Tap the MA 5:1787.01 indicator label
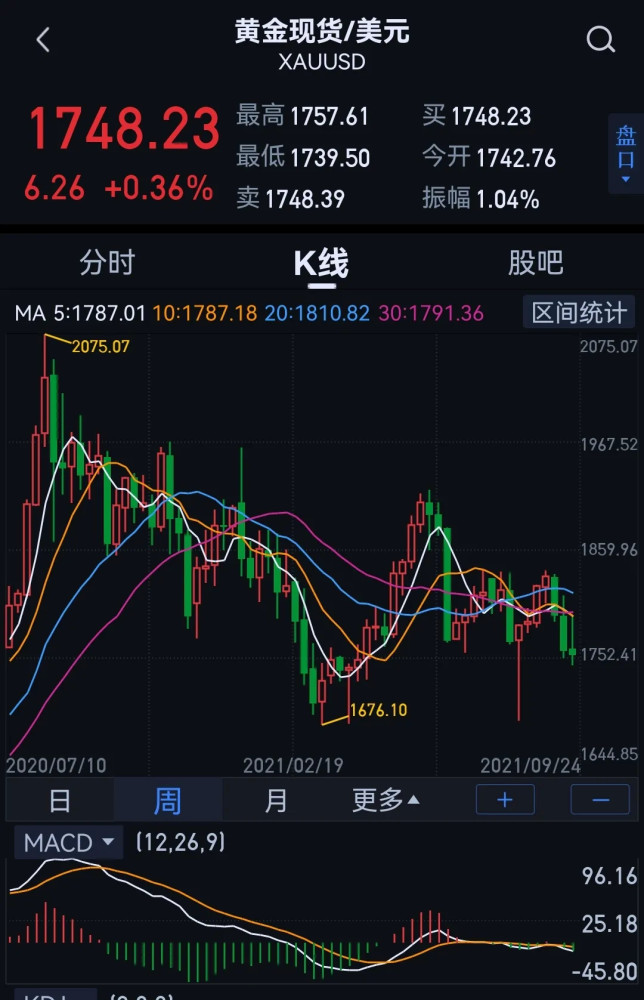This screenshot has width=644, height=1000. tap(80, 313)
